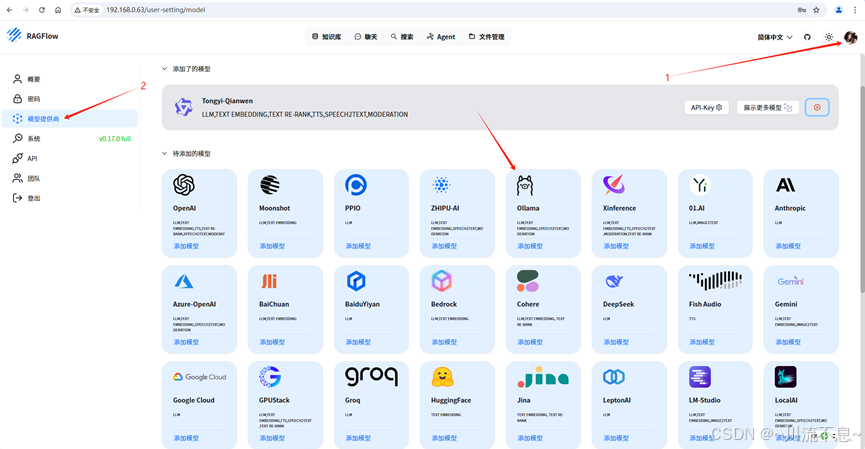Image resolution: width=865 pixels, height=449 pixels.
Task: Open the 简体中文 language dropdown
Action: coord(775,37)
